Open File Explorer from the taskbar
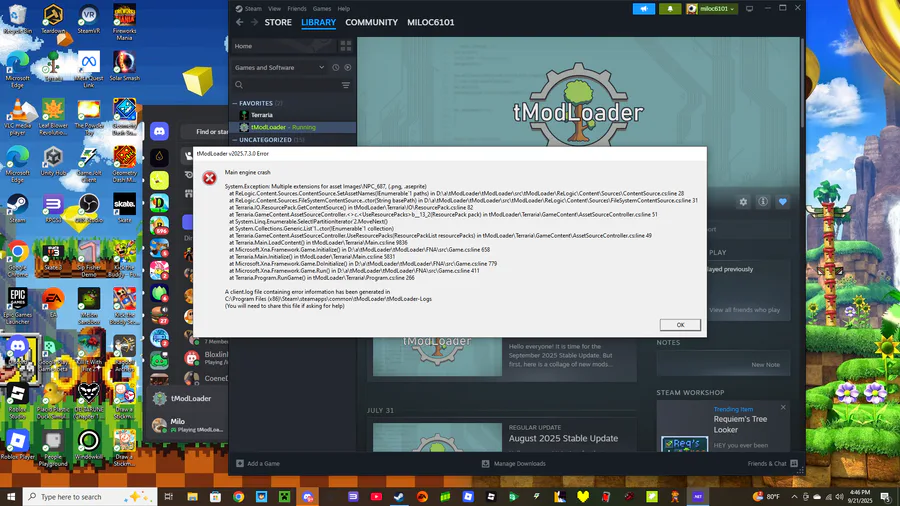This screenshot has height=506, width=900. (x=192, y=497)
